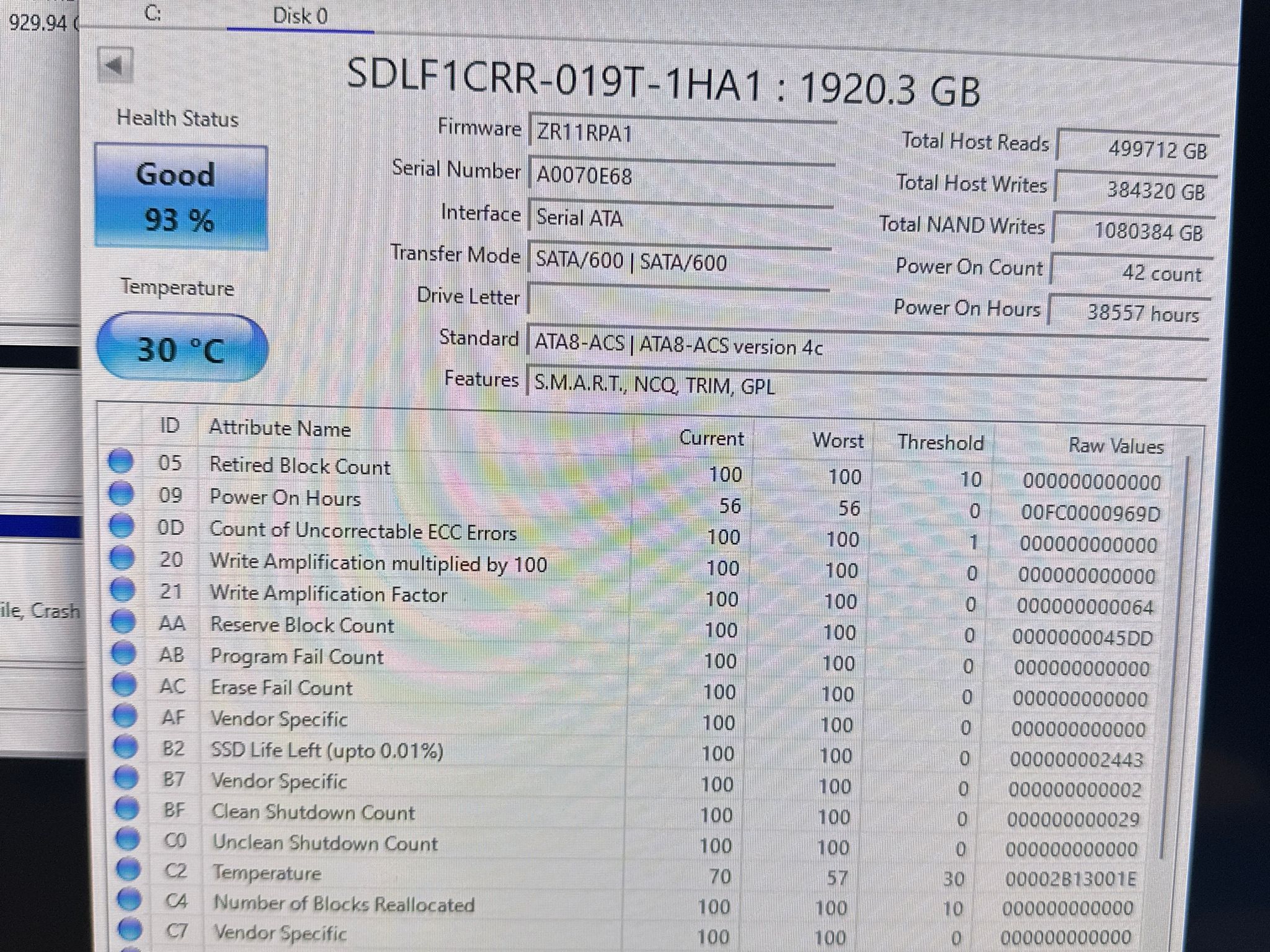Click status circle for AF Vendor Specific

(x=125, y=716)
